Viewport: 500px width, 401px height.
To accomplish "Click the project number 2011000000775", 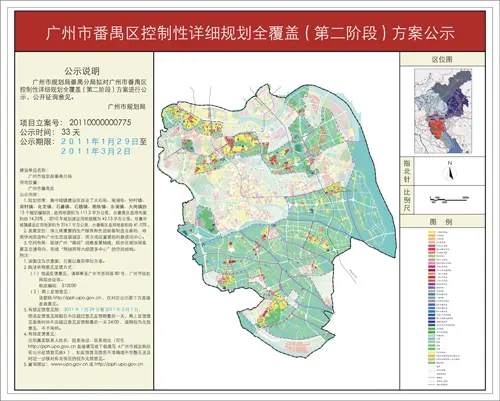I will point(100,122).
